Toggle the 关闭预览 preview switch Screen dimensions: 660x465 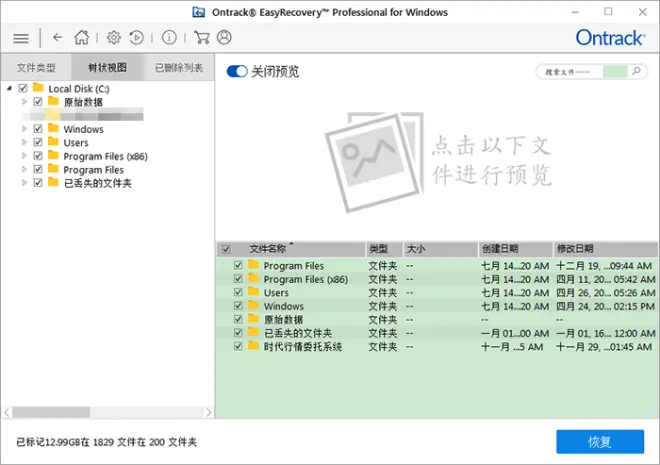(x=237, y=71)
